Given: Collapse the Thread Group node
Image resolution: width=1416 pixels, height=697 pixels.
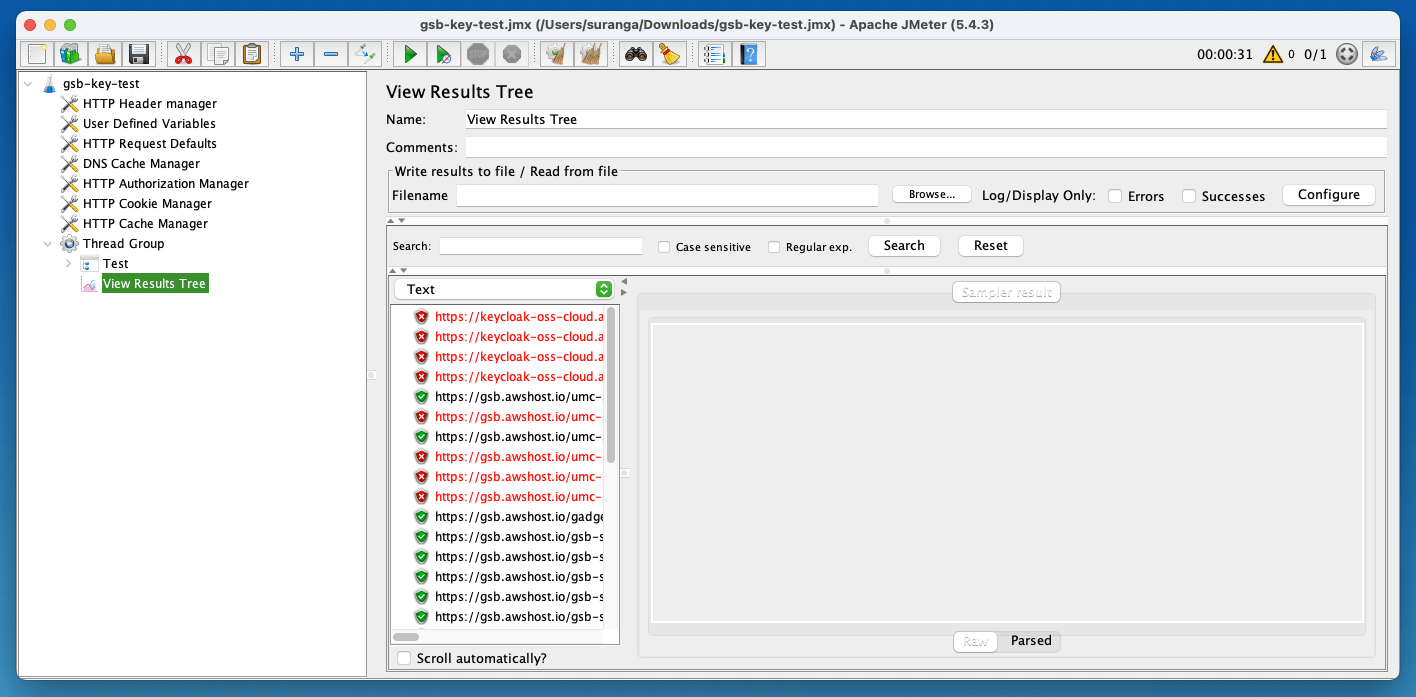Looking at the screenshot, I should click(x=47, y=243).
